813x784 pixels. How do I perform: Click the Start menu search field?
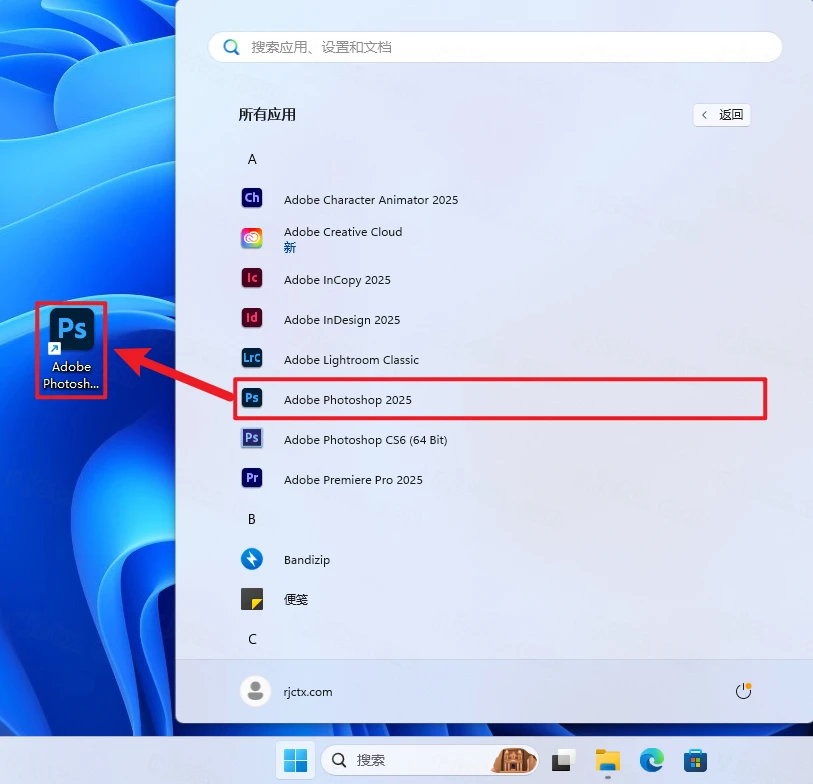coord(494,46)
